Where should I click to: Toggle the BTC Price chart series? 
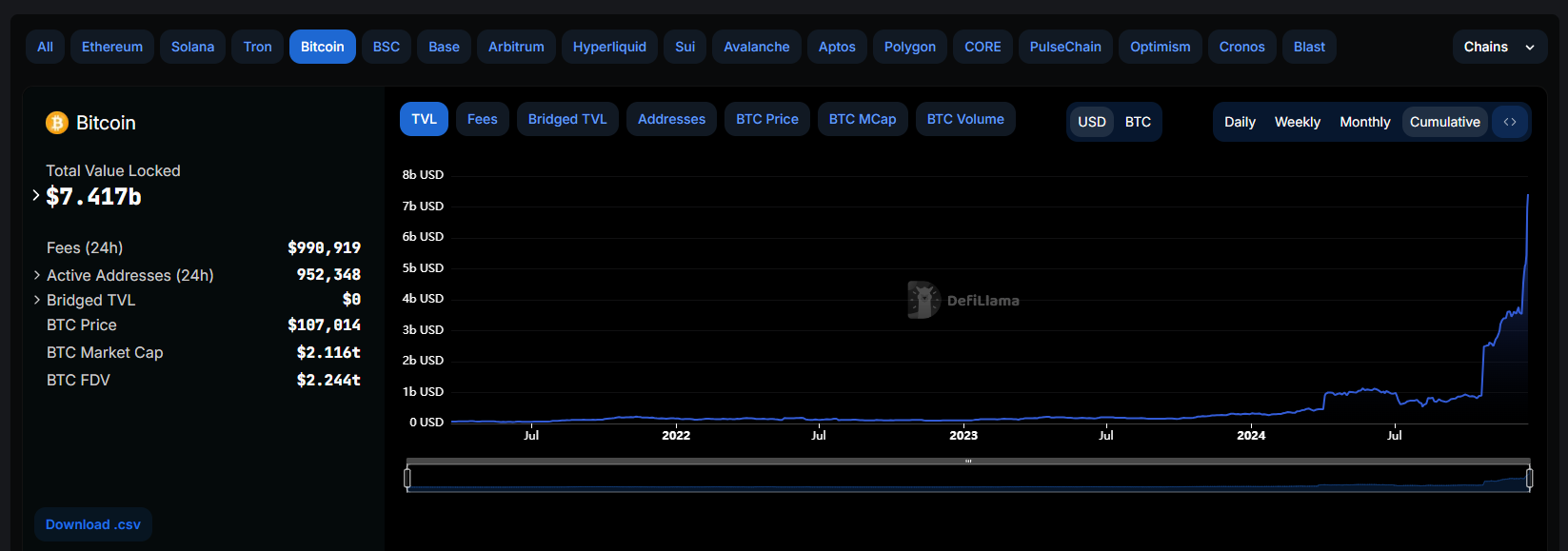767,119
